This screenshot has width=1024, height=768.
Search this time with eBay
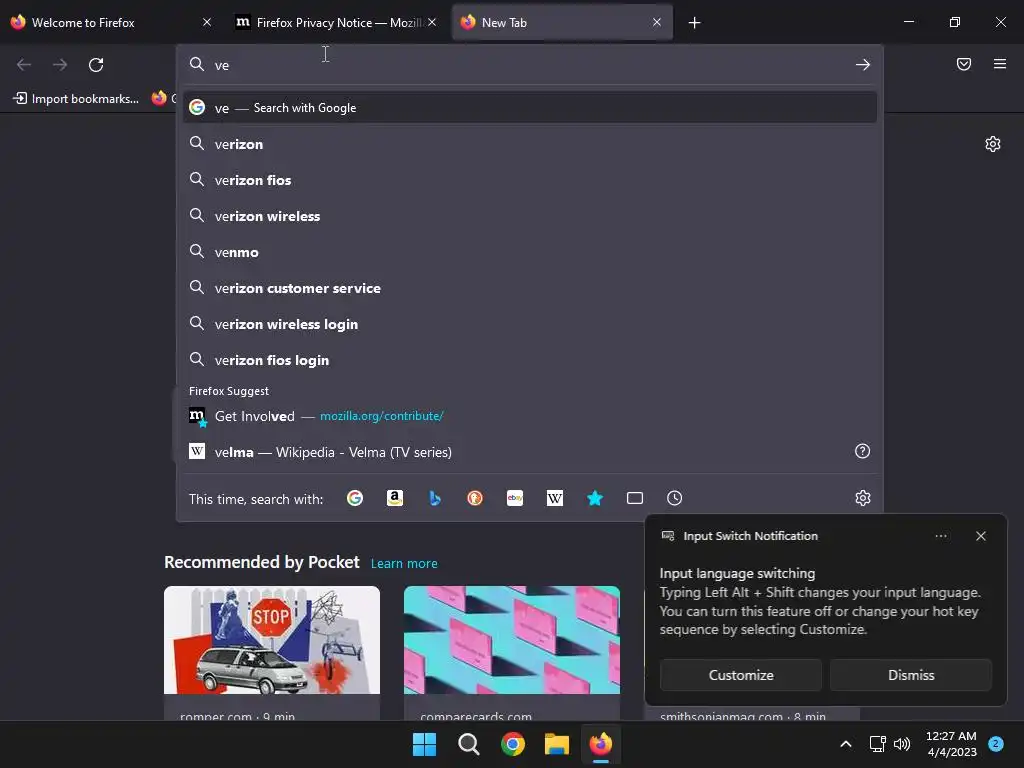515,498
